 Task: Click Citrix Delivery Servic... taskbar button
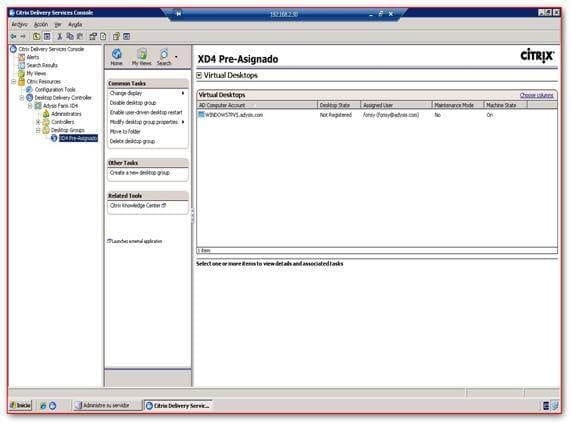[178, 405]
